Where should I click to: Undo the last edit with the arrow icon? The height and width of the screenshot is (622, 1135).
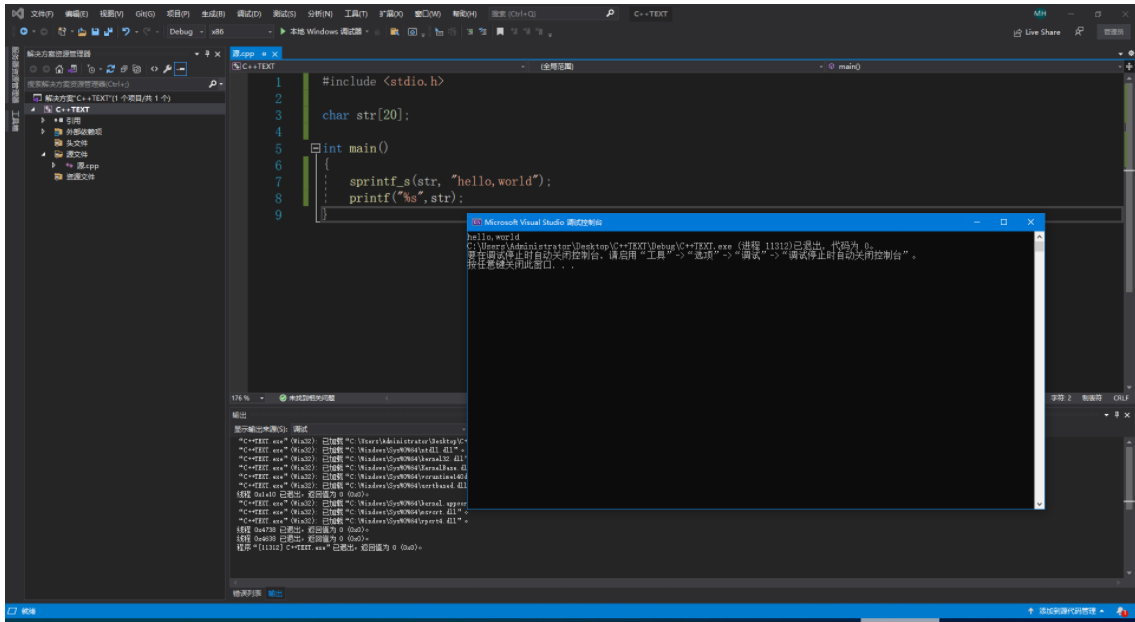point(127,32)
